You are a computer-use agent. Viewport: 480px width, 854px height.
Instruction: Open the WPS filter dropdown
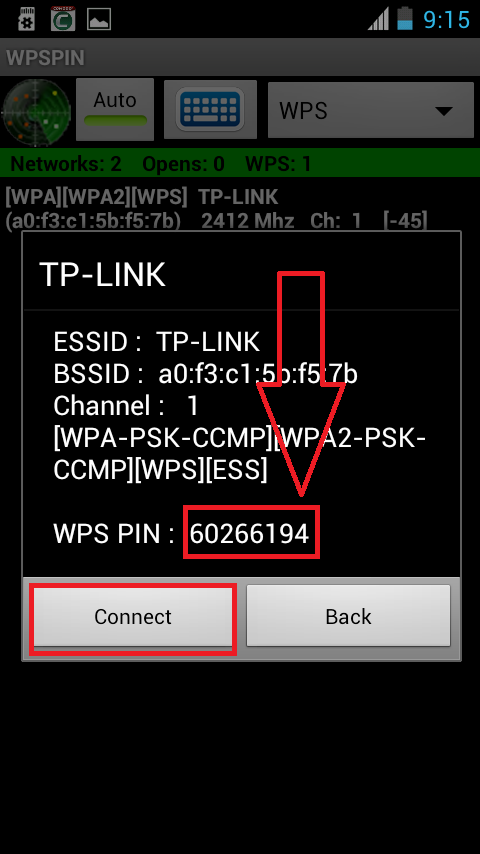tap(371, 110)
